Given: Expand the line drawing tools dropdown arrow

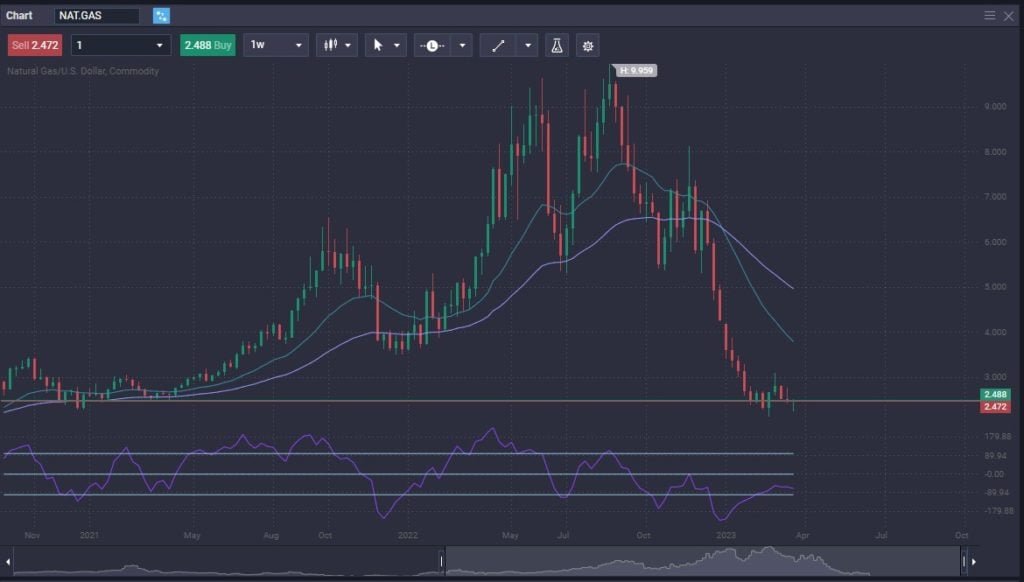Looking at the screenshot, I should tap(527, 45).
